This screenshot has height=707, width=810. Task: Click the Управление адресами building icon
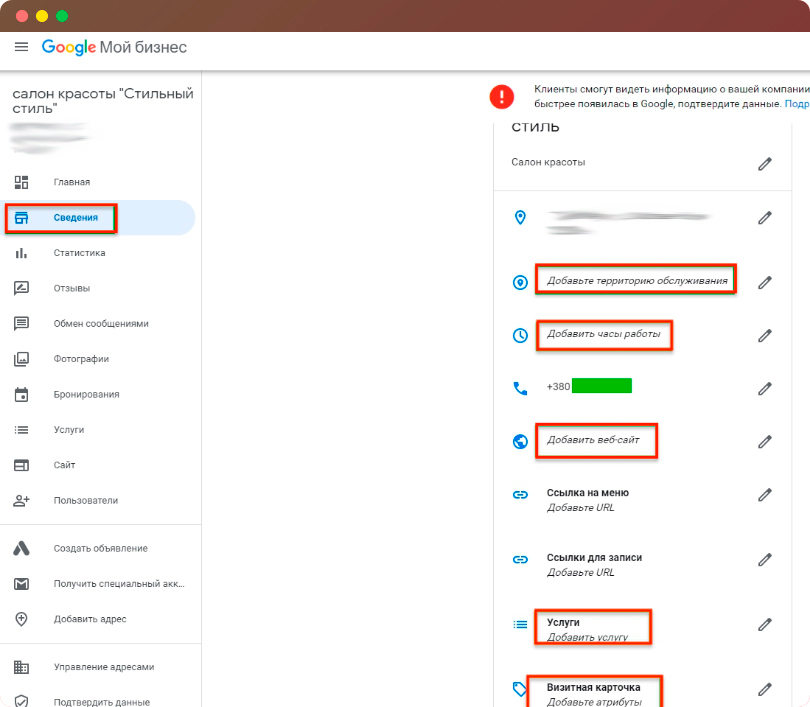point(21,667)
